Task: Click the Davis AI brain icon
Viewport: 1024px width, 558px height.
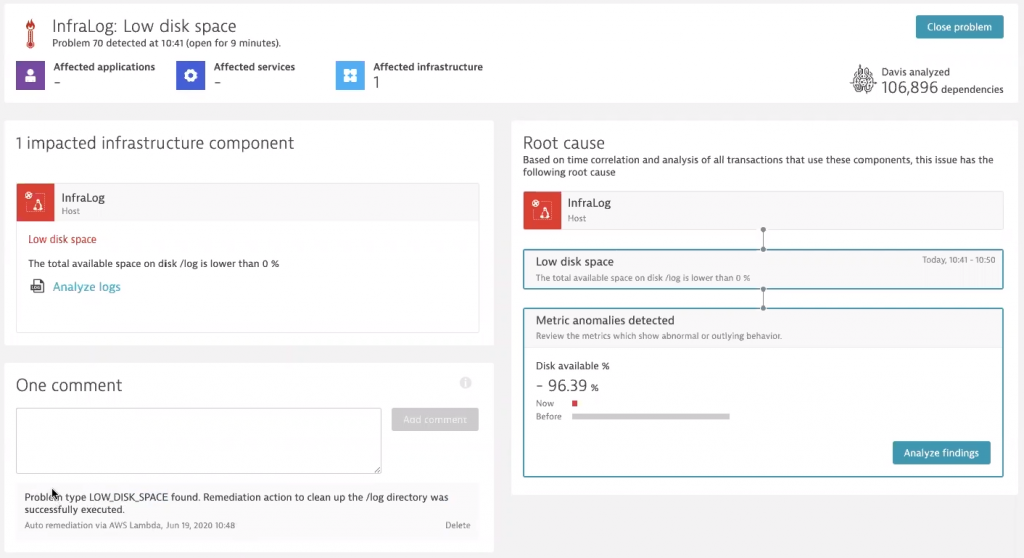Action: (x=863, y=80)
